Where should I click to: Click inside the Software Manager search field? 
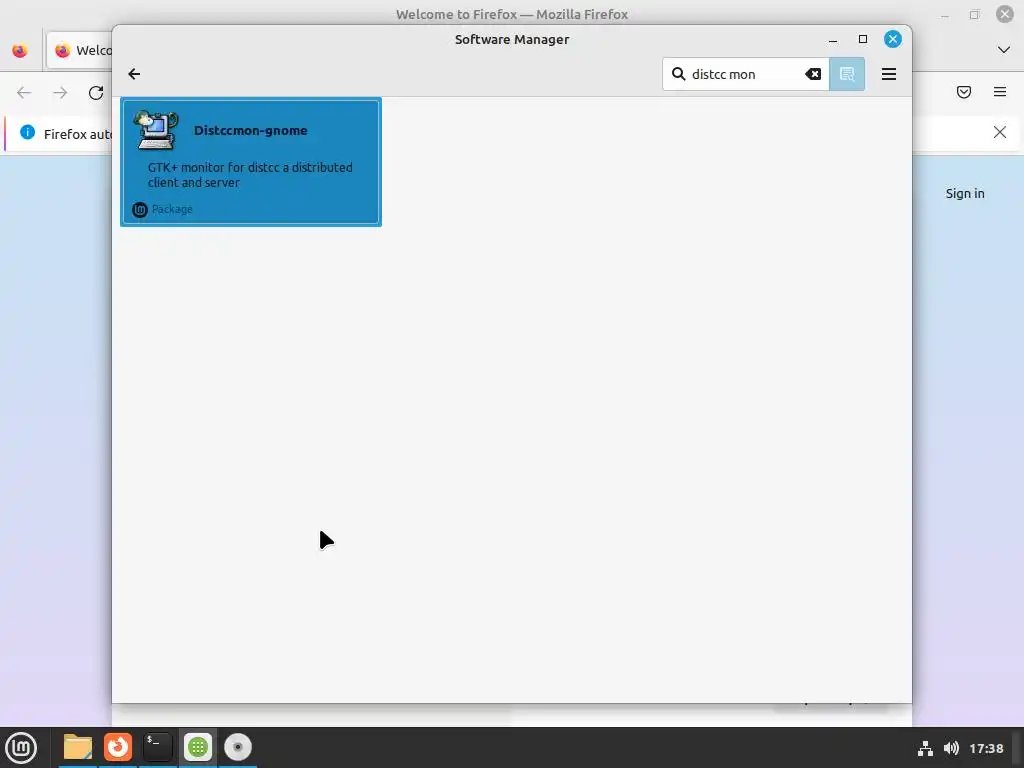click(x=746, y=74)
